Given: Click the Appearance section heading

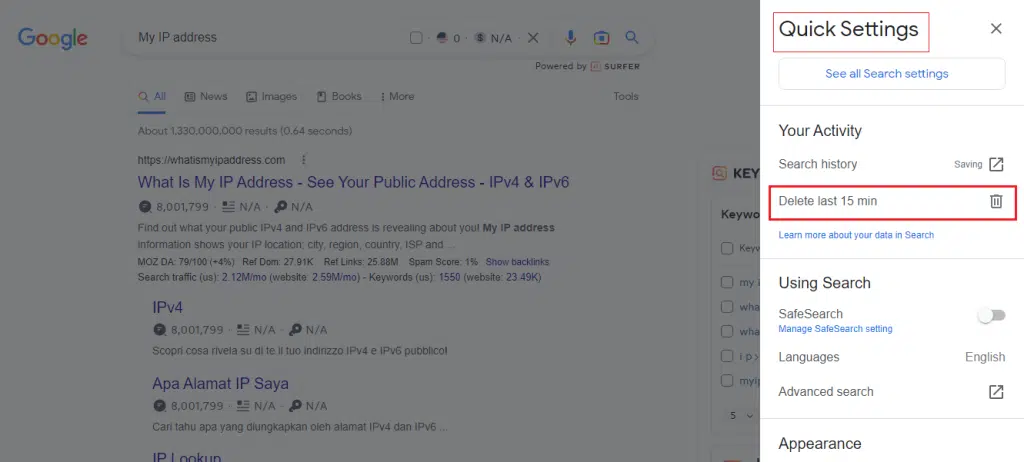Looking at the screenshot, I should (x=820, y=444).
